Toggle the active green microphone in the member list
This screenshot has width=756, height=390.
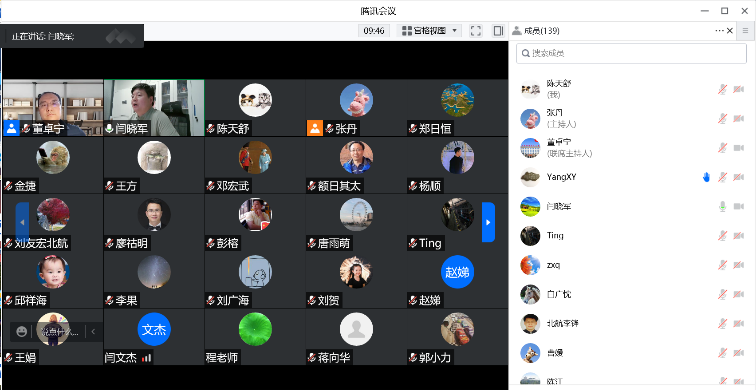coord(722,206)
